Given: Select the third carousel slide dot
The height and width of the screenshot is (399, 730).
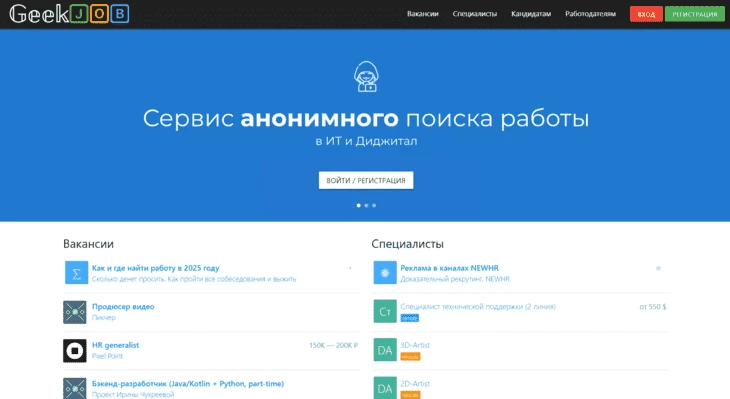Looking at the screenshot, I should click(374, 205).
